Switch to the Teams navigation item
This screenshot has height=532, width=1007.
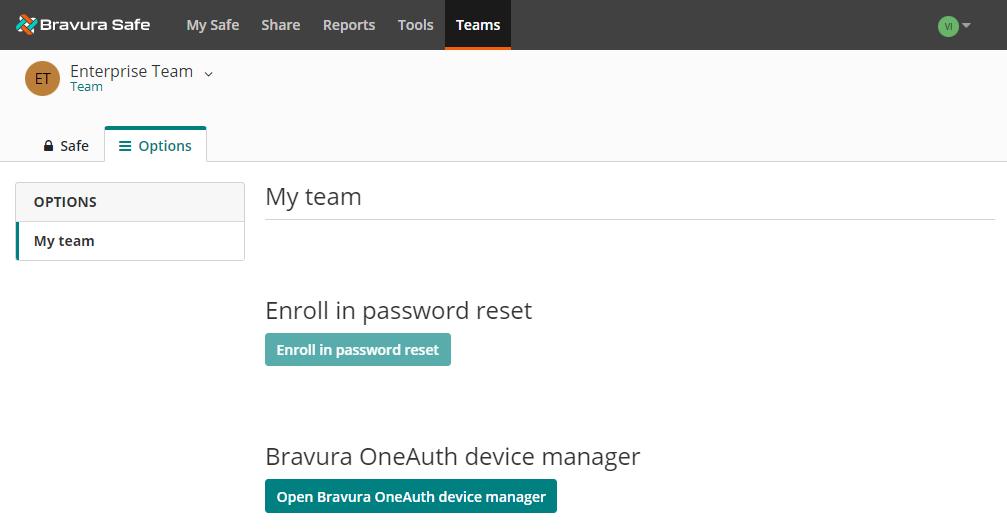pos(478,25)
